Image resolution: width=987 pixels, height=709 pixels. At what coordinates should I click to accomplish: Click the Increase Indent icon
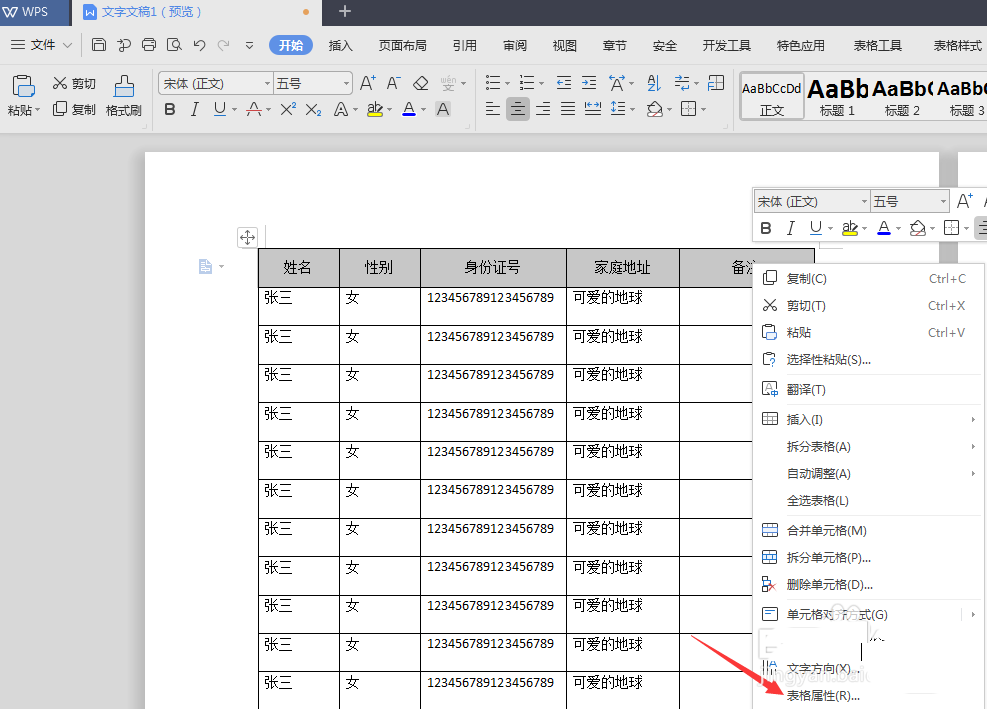click(x=589, y=83)
